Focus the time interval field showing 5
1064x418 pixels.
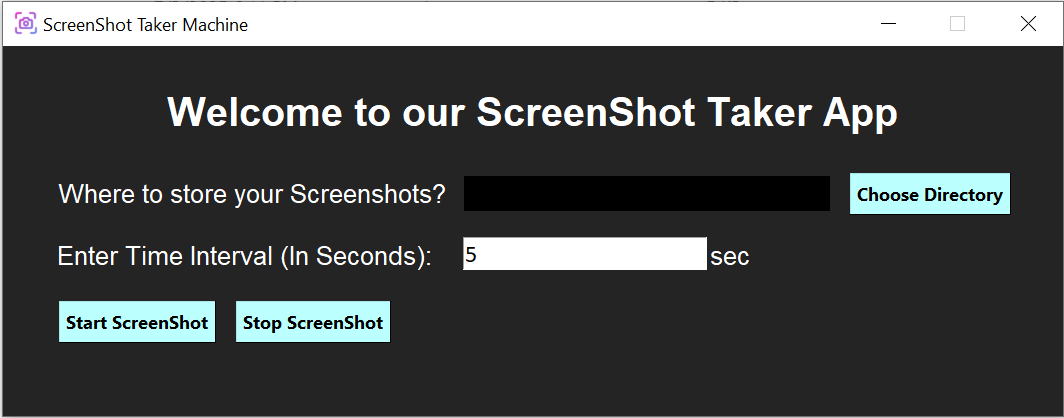click(585, 254)
